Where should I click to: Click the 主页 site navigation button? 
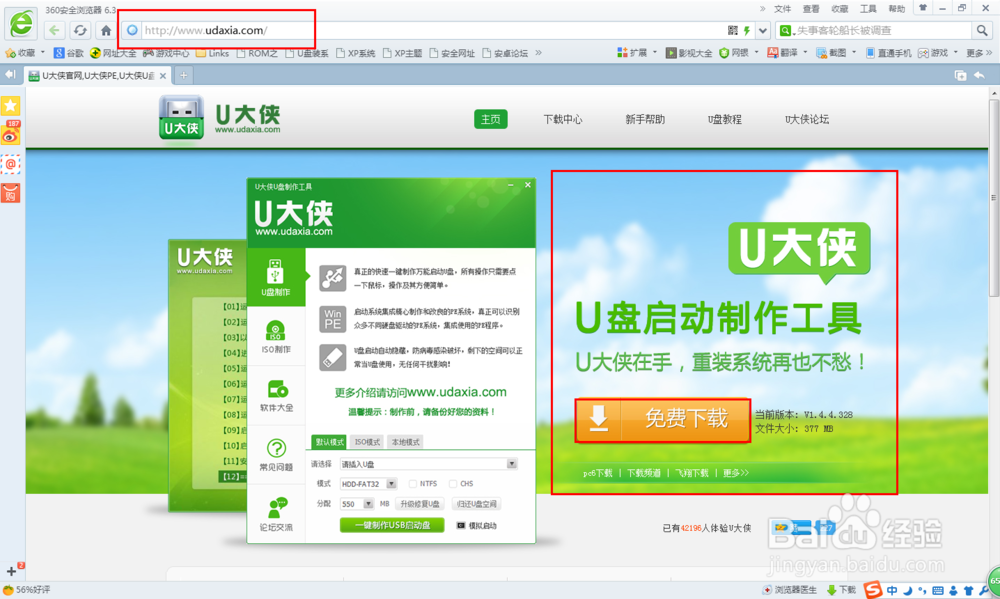tap(490, 119)
